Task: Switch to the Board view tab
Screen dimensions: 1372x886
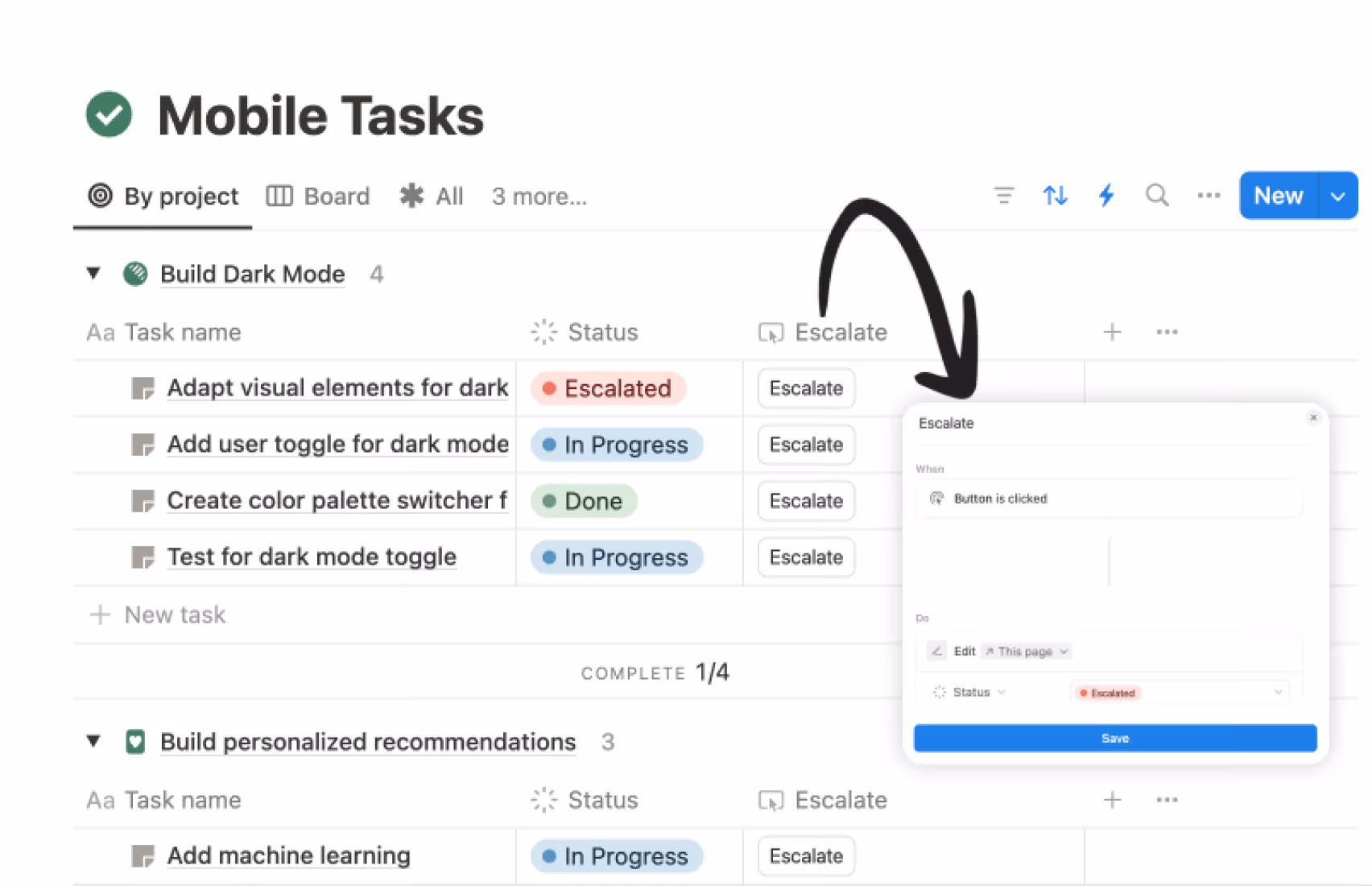Action: 319,197
